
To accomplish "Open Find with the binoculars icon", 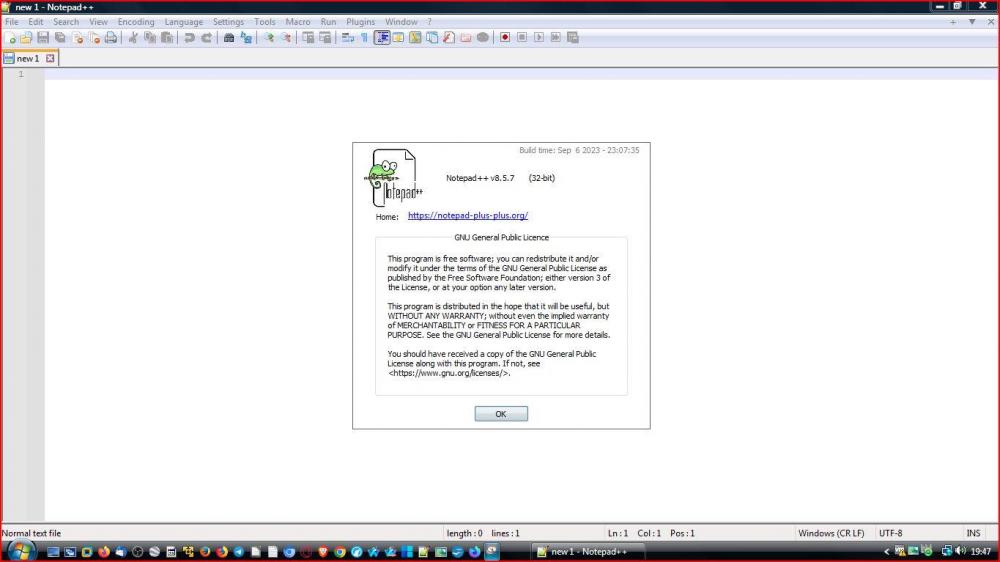I will (x=229, y=38).
